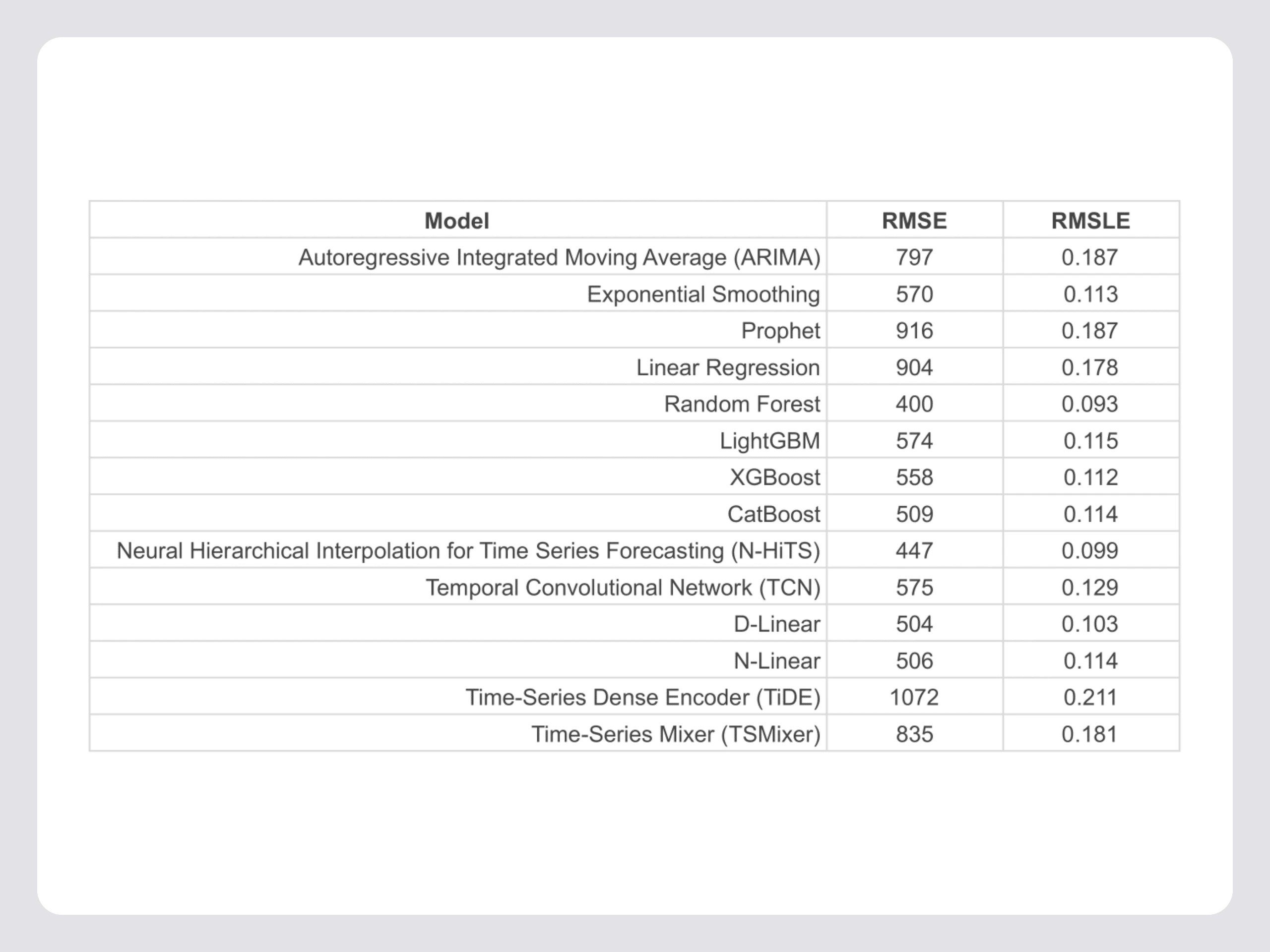Select the Linear Regression model cell
Image resolution: width=1270 pixels, height=952 pixels.
pyautogui.click(x=727, y=368)
